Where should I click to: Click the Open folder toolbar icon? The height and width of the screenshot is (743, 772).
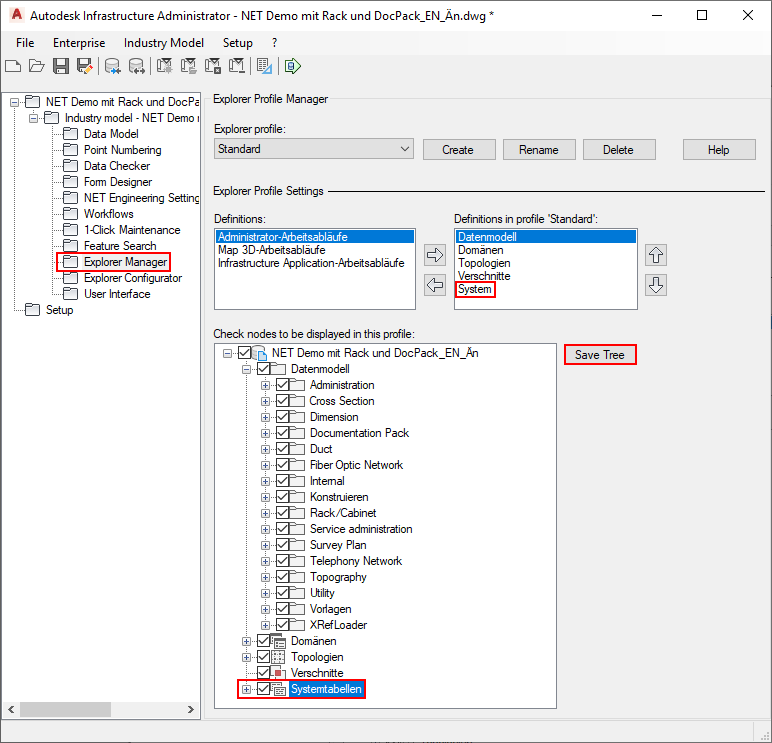[36, 66]
